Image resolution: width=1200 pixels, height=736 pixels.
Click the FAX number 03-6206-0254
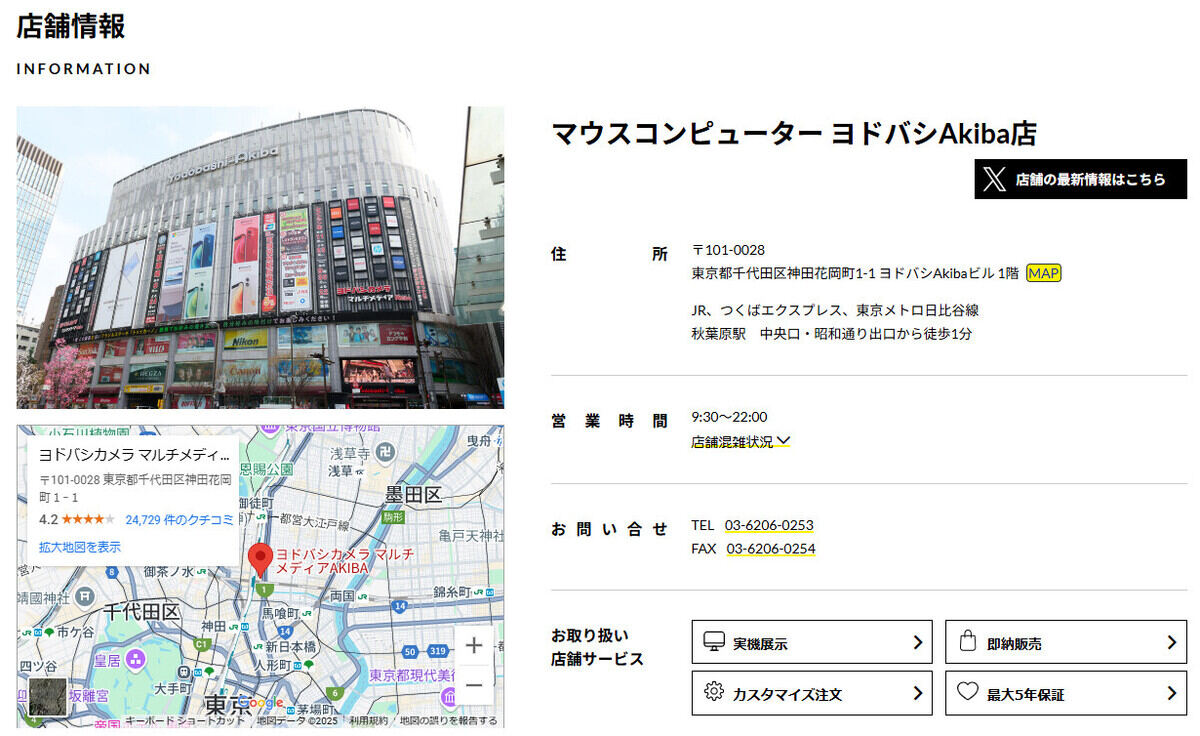[770, 549]
